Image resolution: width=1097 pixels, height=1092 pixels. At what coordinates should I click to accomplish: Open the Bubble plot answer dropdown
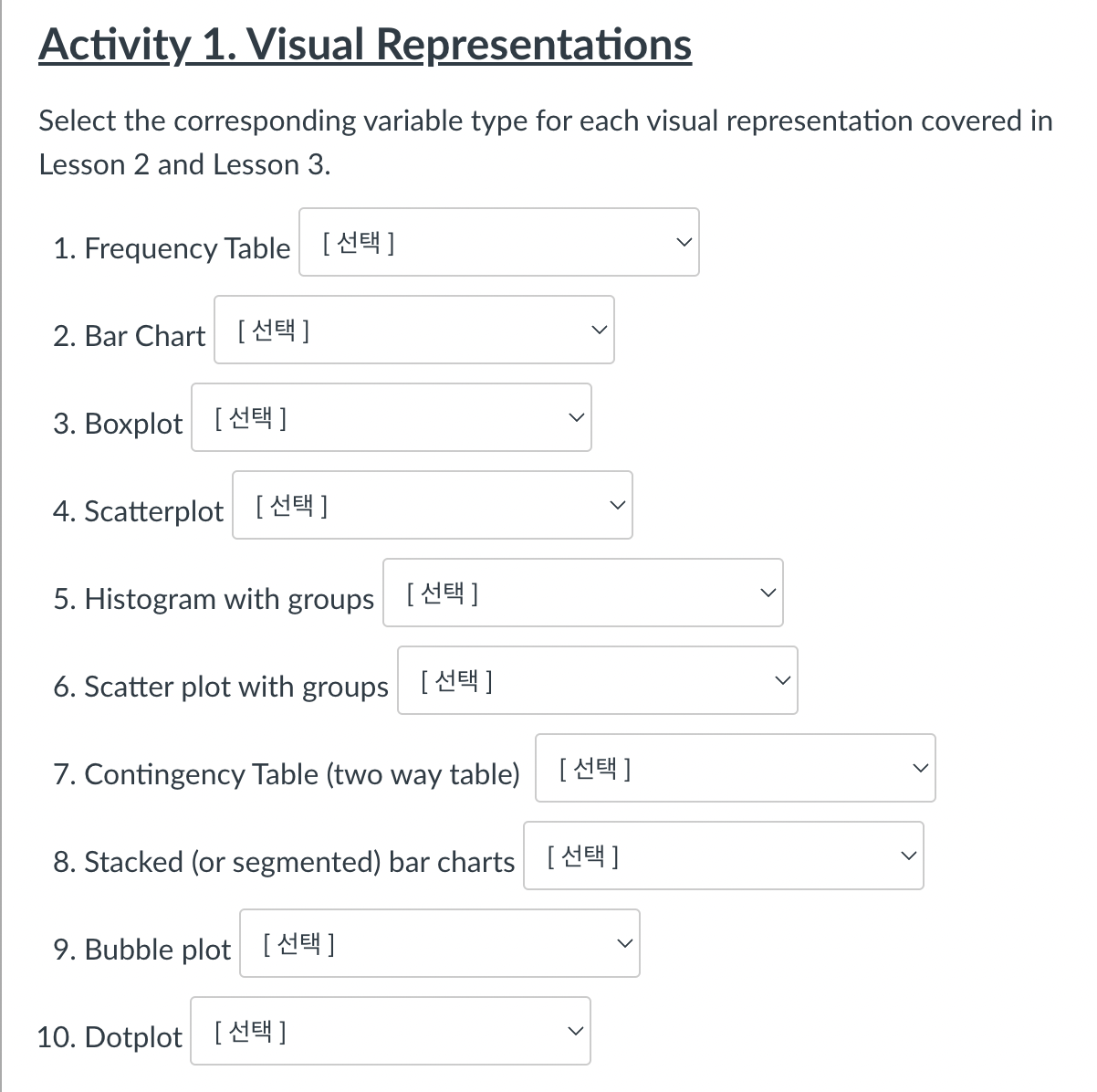439,943
